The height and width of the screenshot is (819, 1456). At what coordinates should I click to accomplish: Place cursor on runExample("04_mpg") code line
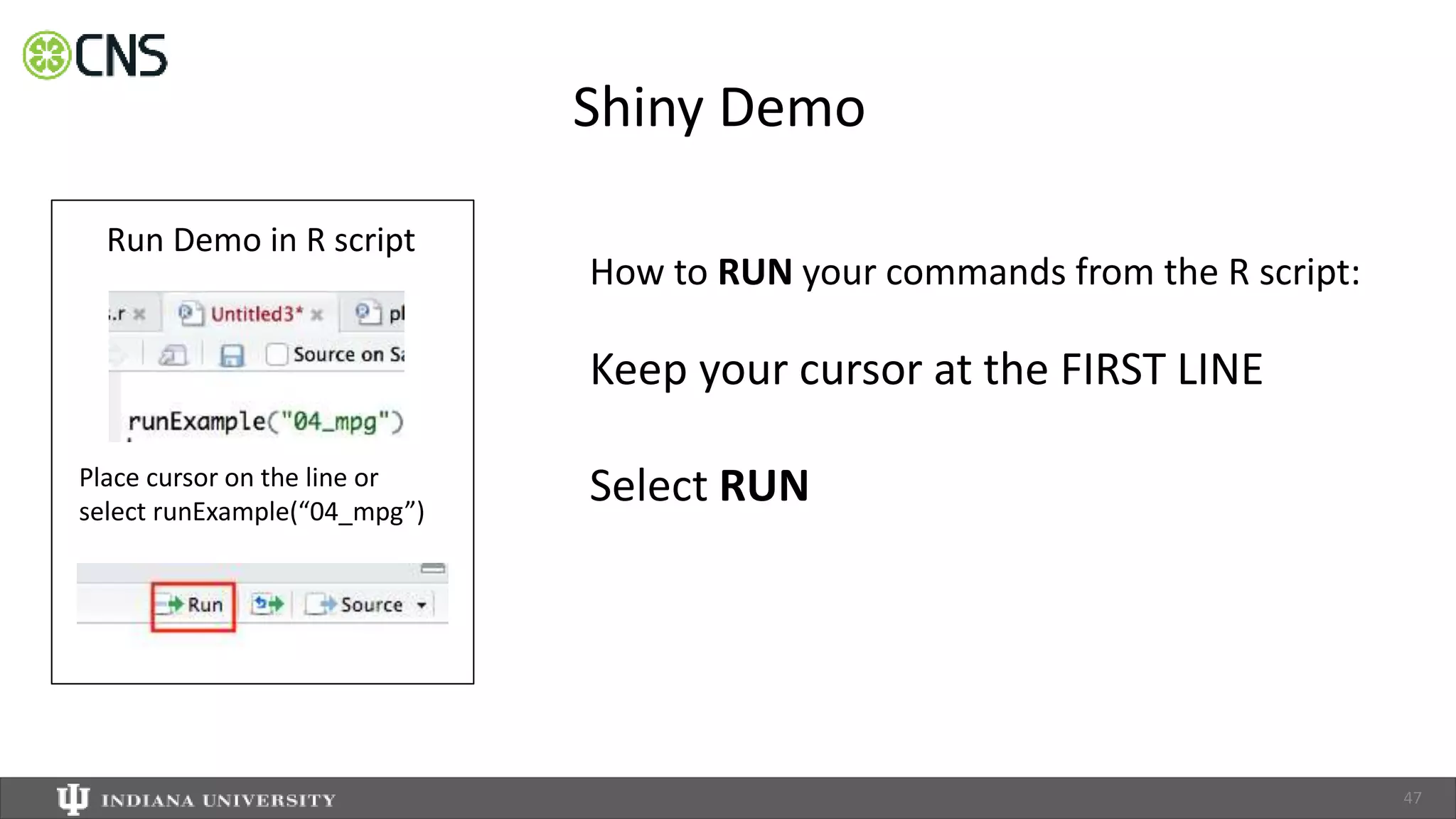[x=265, y=422]
